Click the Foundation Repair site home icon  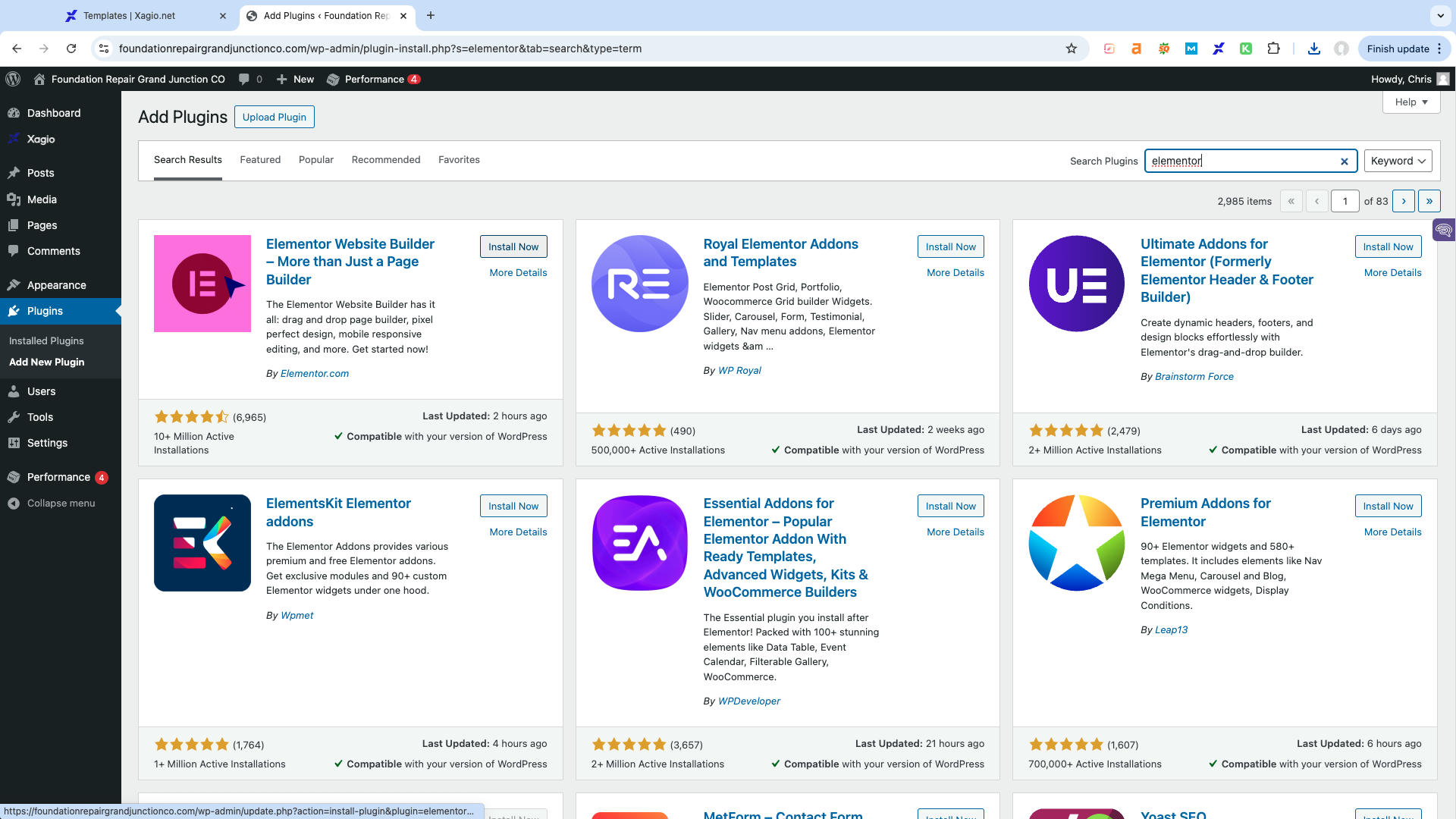click(x=39, y=79)
